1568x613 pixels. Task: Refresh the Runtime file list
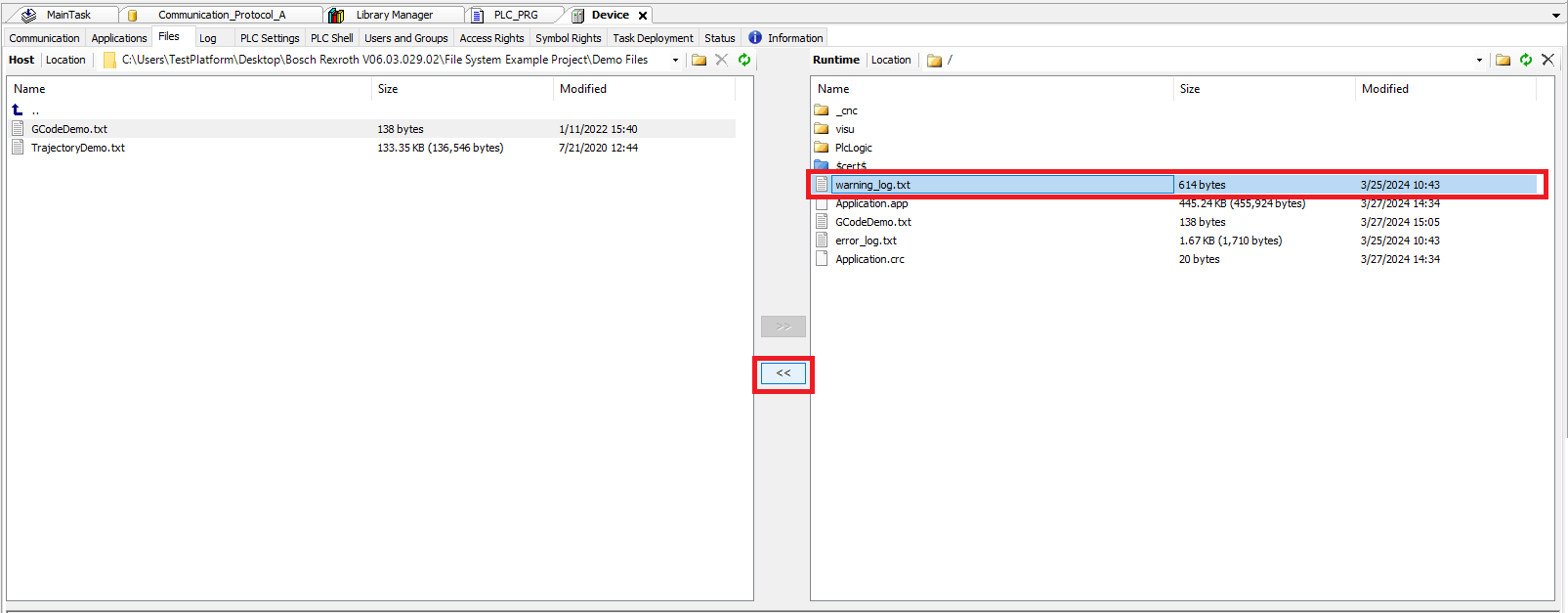(1525, 60)
